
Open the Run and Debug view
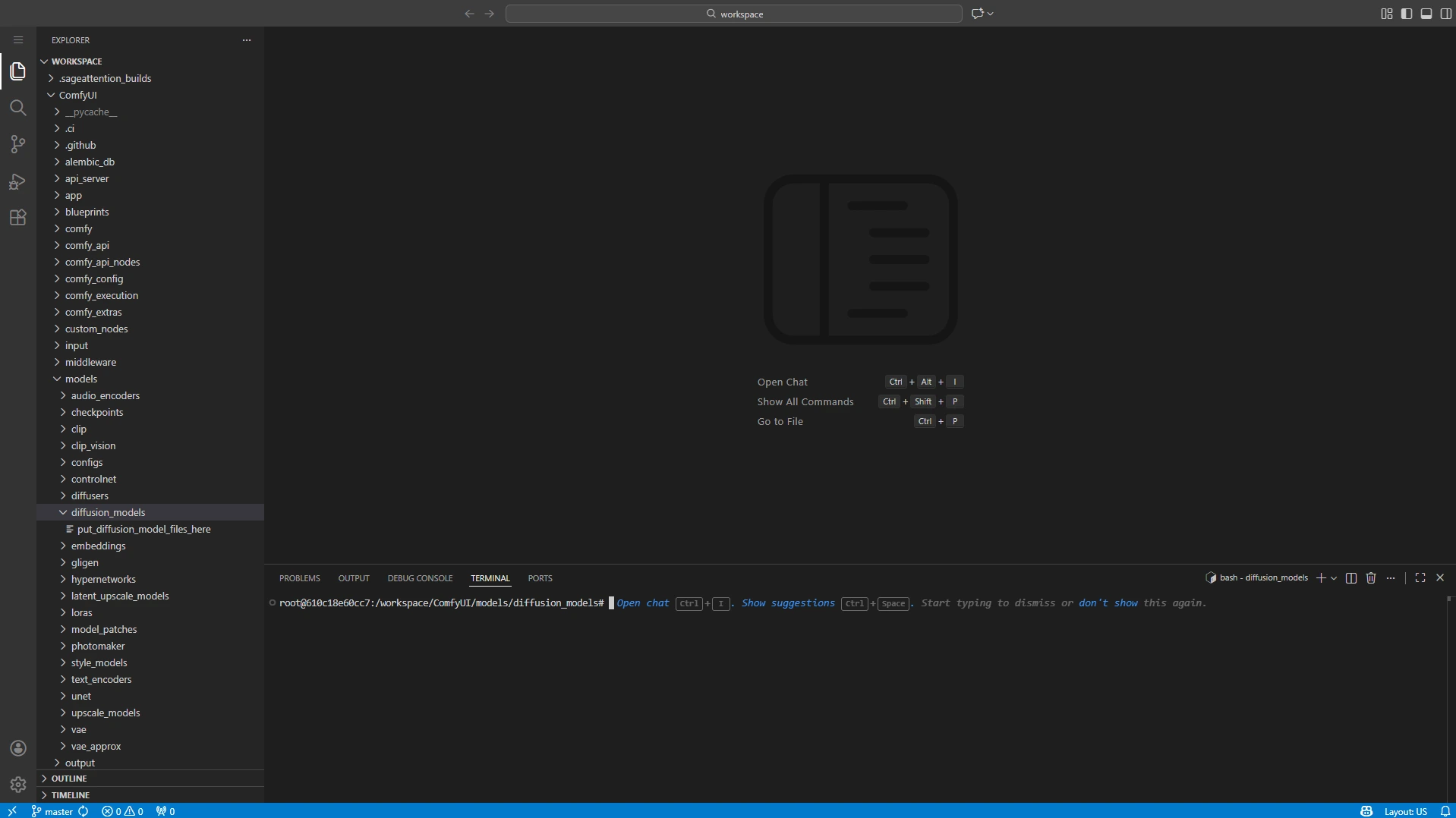[17, 181]
